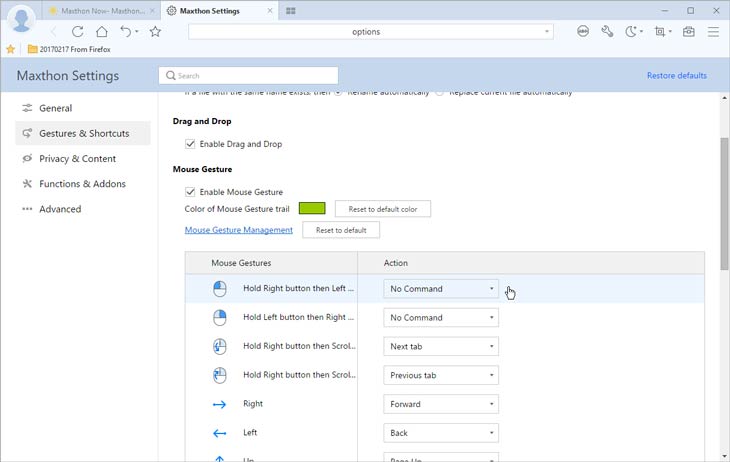Viewport: 730px width, 462px height.
Task: Open the user avatar profile icon
Action: click(21, 19)
